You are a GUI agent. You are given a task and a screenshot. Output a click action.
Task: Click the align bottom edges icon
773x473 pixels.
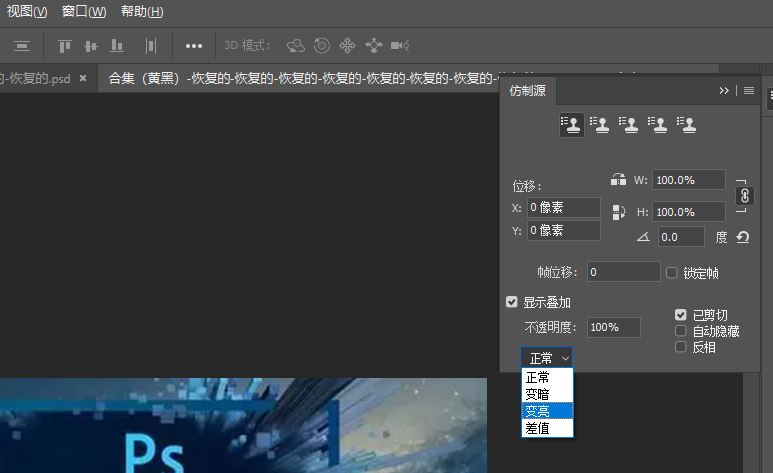point(117,46)
